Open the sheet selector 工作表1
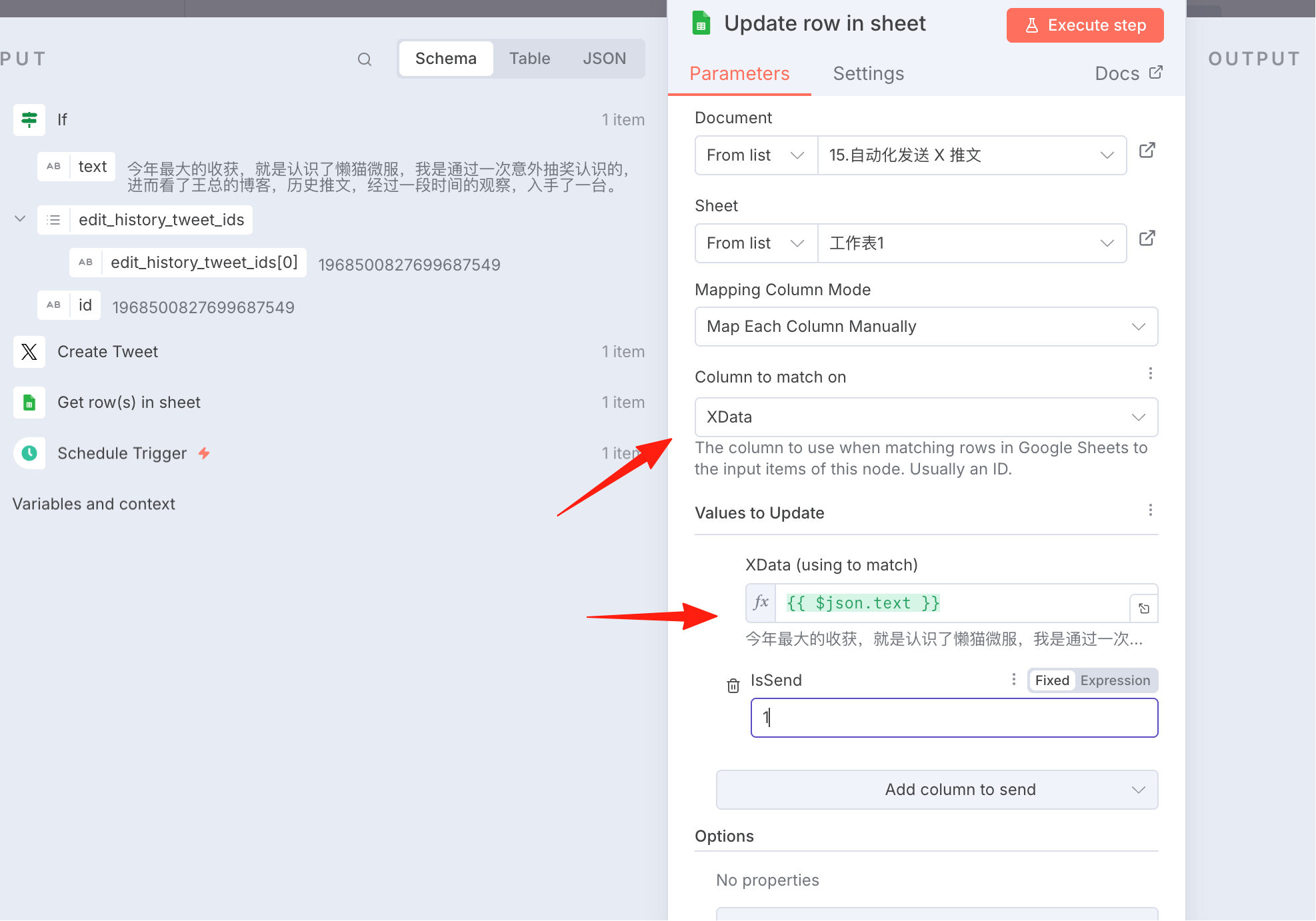The image size is (1316, 921). coord(971,243)
